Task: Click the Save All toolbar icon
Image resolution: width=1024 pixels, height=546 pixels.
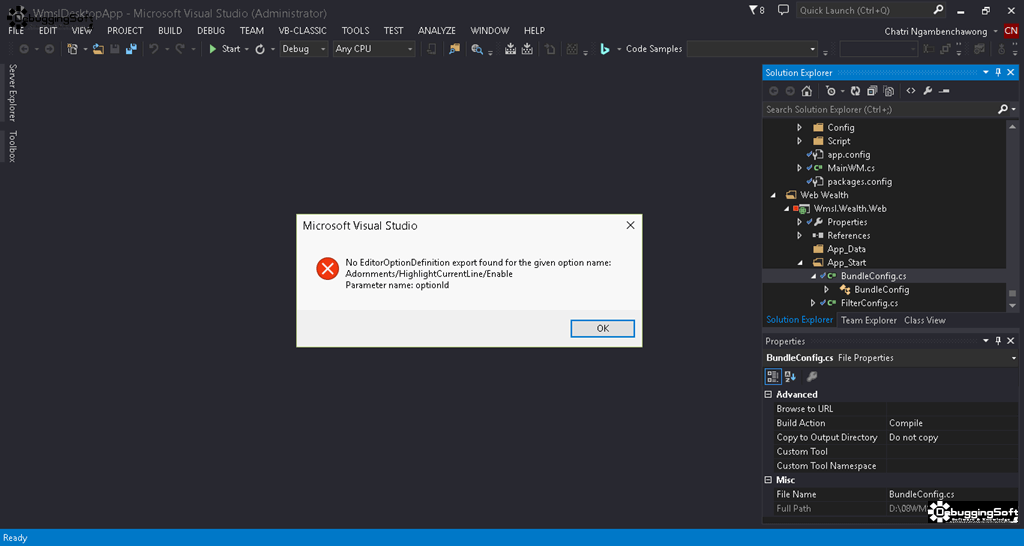Action: pos(131,49)
